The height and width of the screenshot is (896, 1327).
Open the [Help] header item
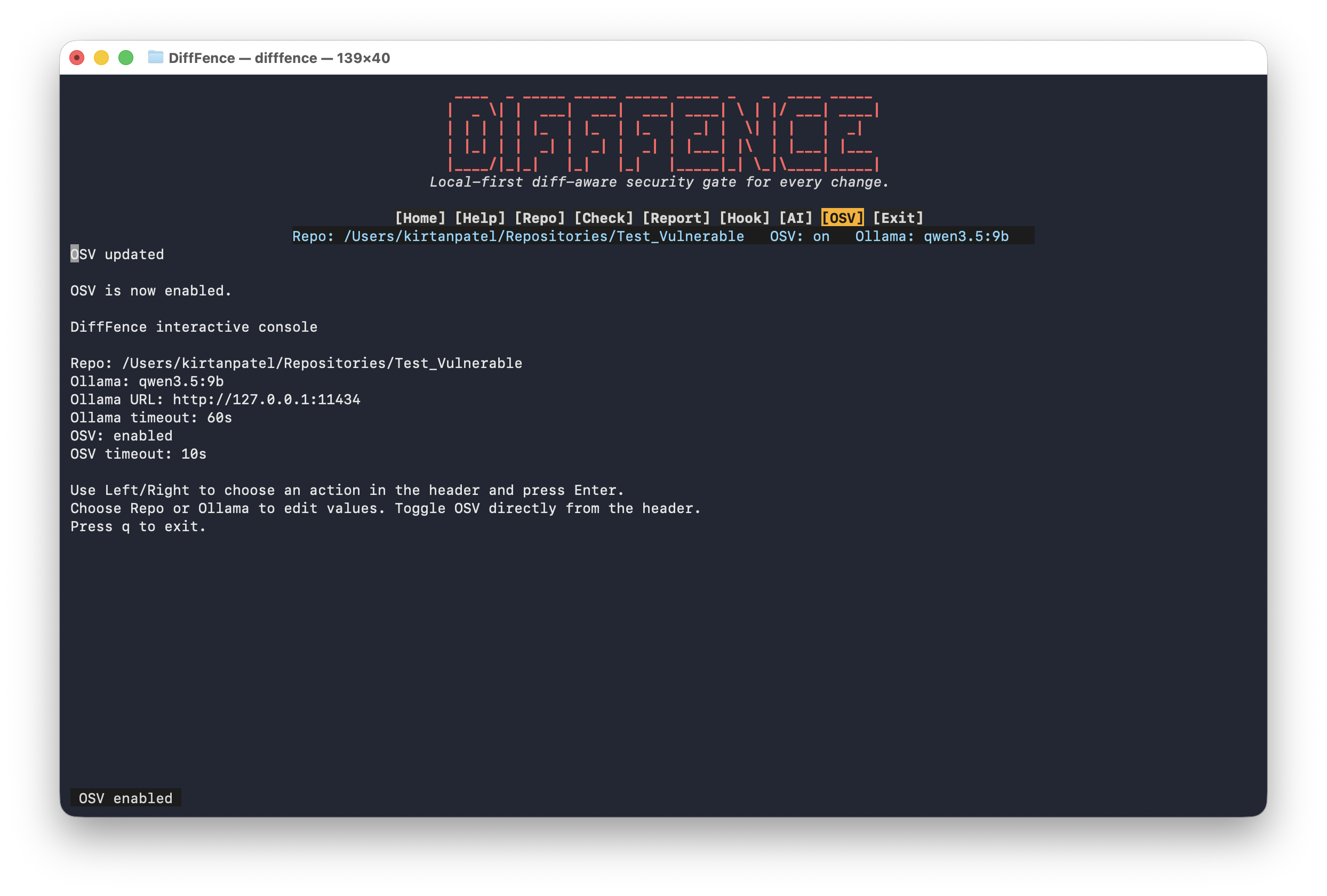click(479, 218)
